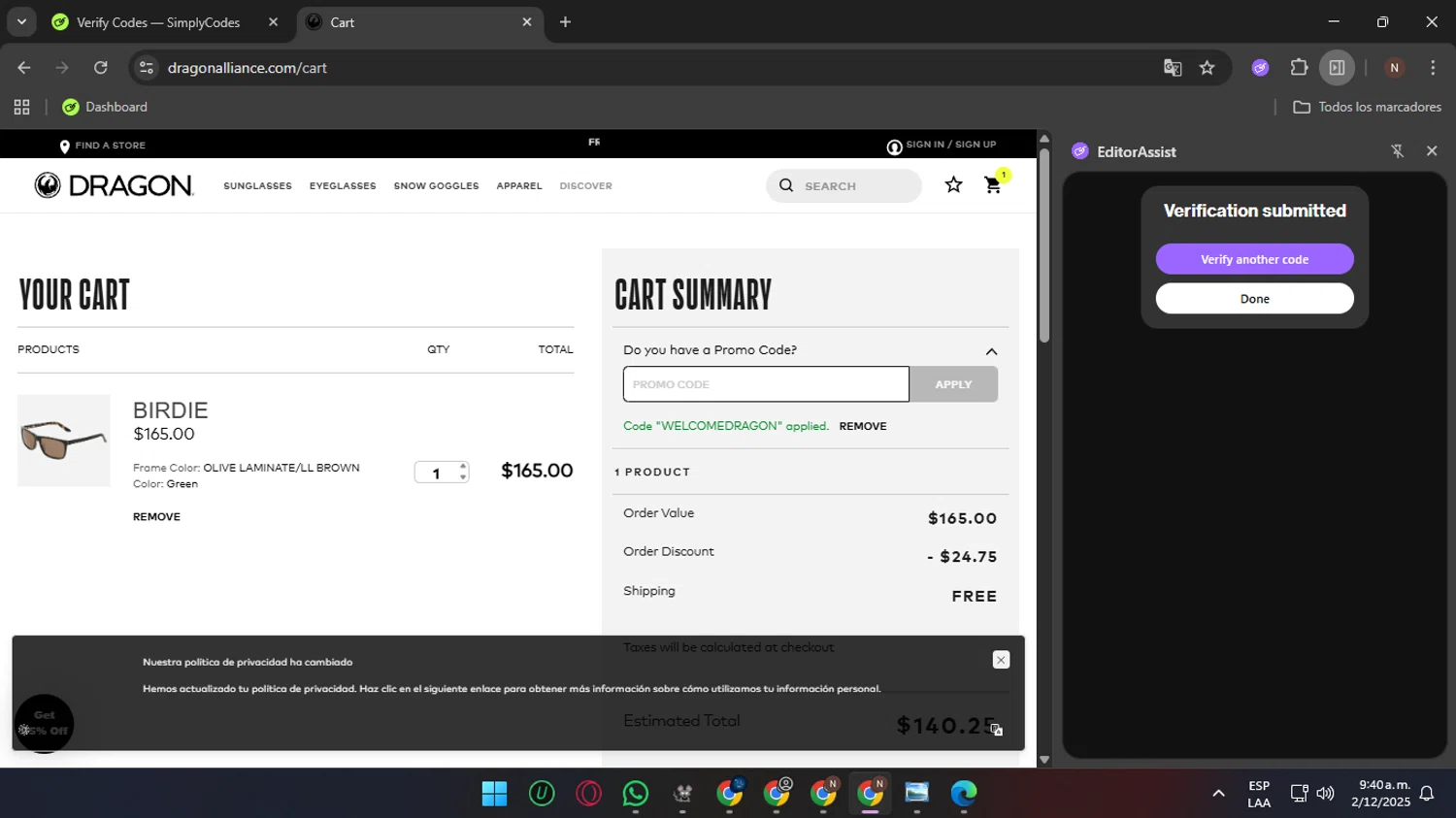
Task: Open the BIRDIE product name link
Action: 171,410
